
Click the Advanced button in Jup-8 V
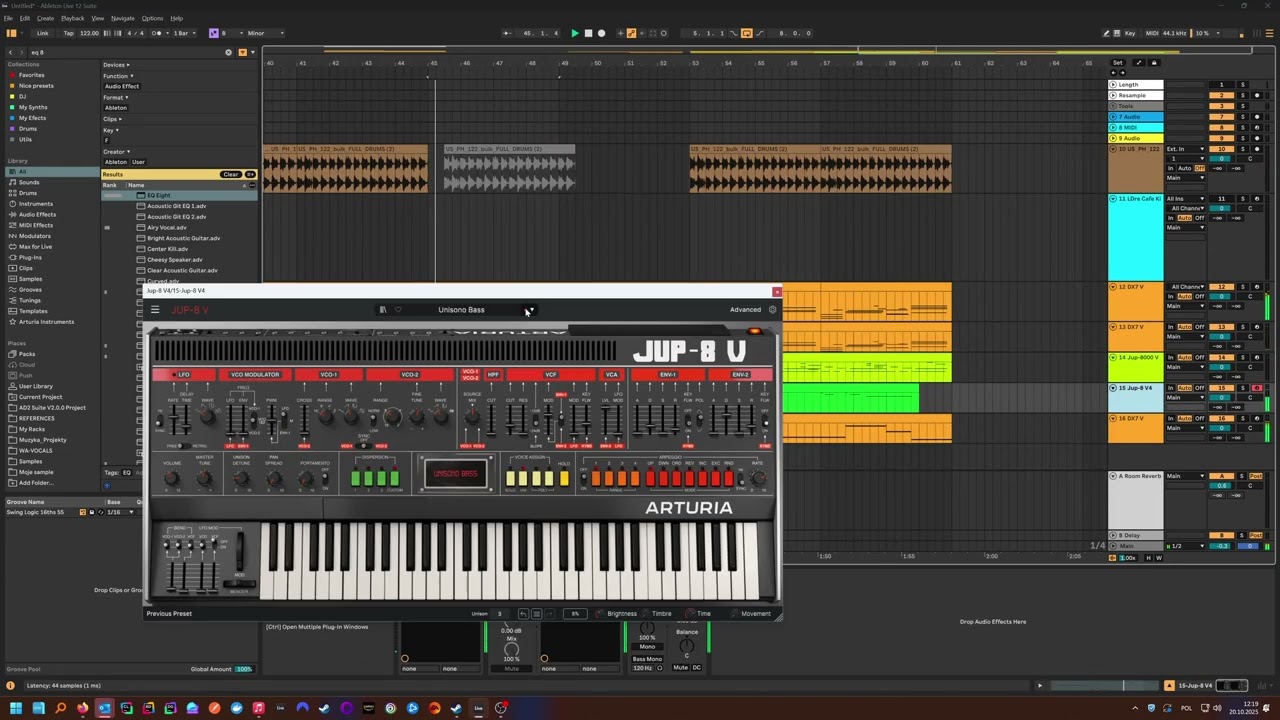745,310
